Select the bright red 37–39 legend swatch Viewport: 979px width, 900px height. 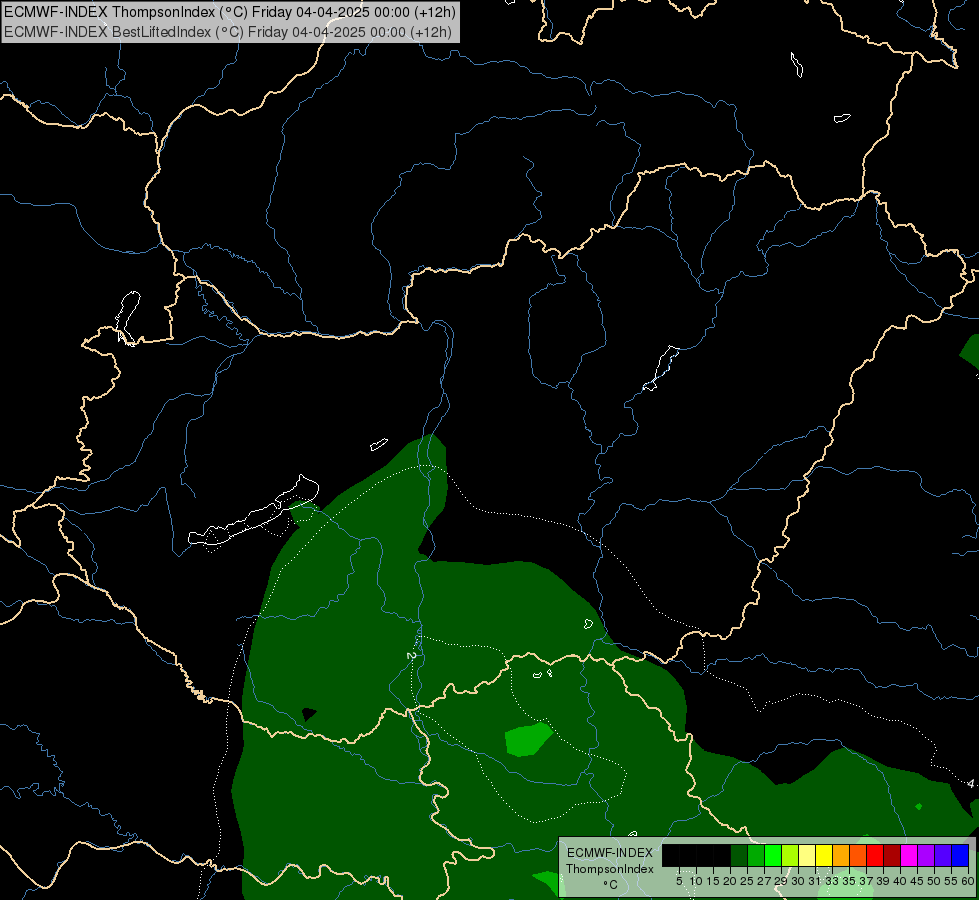tap(875, 855)
